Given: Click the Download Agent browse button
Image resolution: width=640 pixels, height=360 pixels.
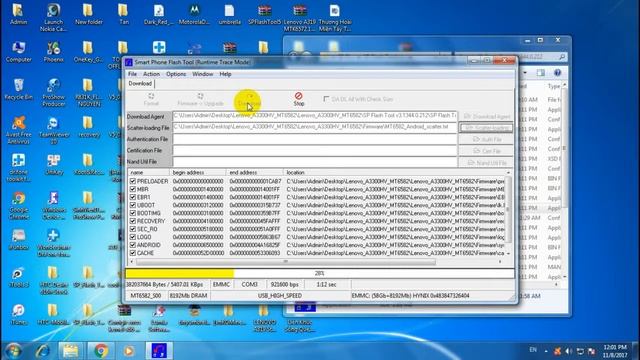Looking at the screenshot, I should click(x=486, y=116).
